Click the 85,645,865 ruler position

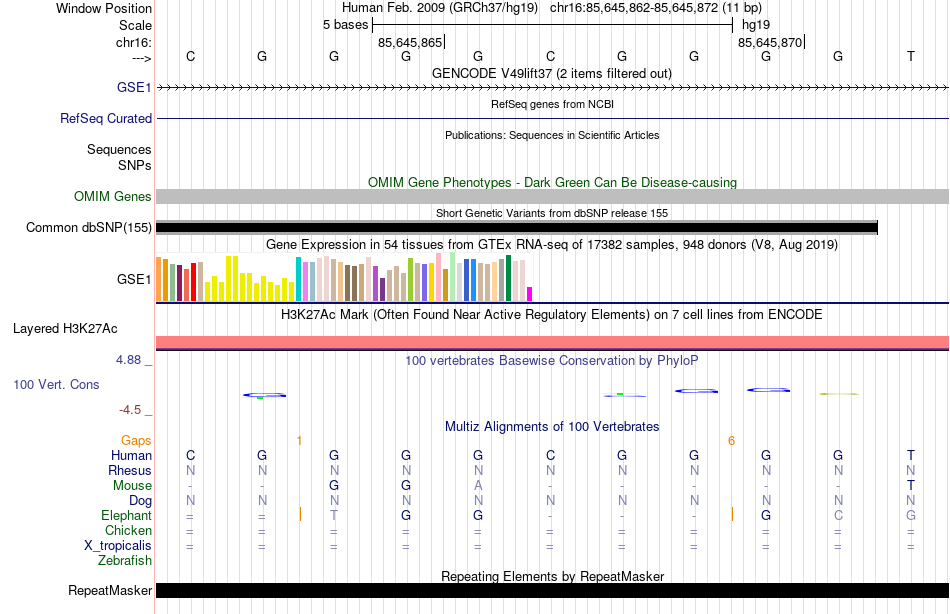(x=410, y=42)
